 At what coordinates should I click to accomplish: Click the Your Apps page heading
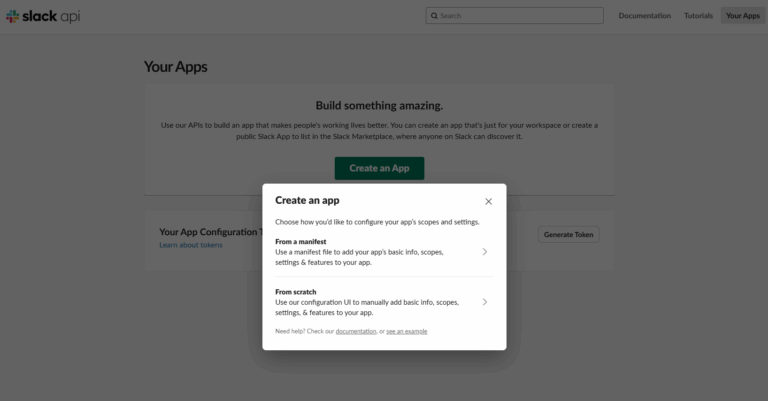click(x=175, y=67)
